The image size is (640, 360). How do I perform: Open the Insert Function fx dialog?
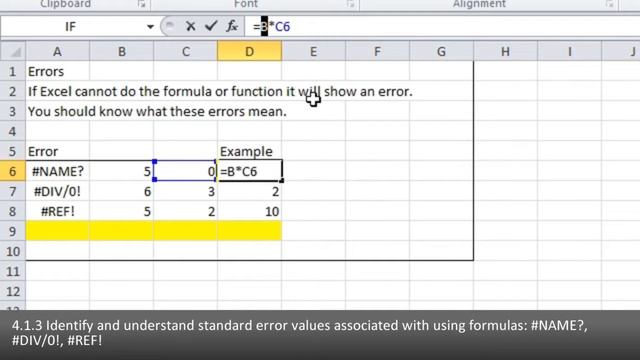[232, 27]
